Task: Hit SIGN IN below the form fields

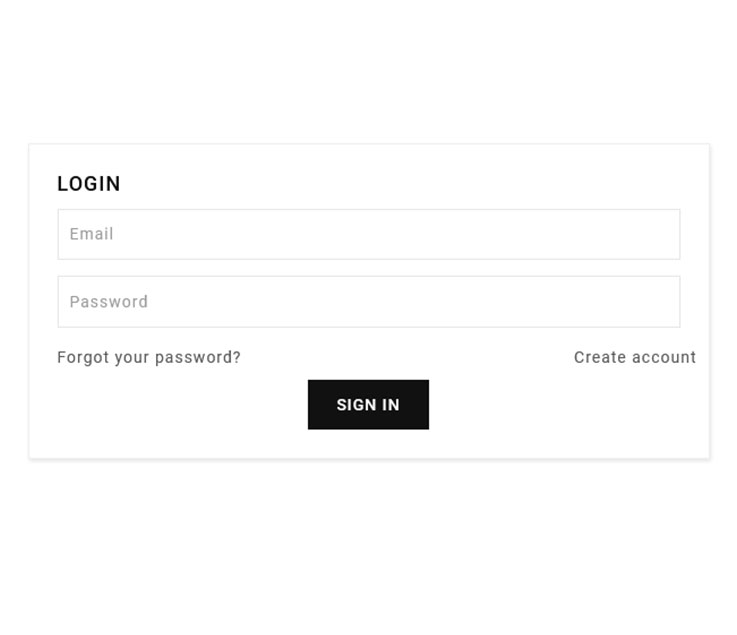Action: [368, 404]
